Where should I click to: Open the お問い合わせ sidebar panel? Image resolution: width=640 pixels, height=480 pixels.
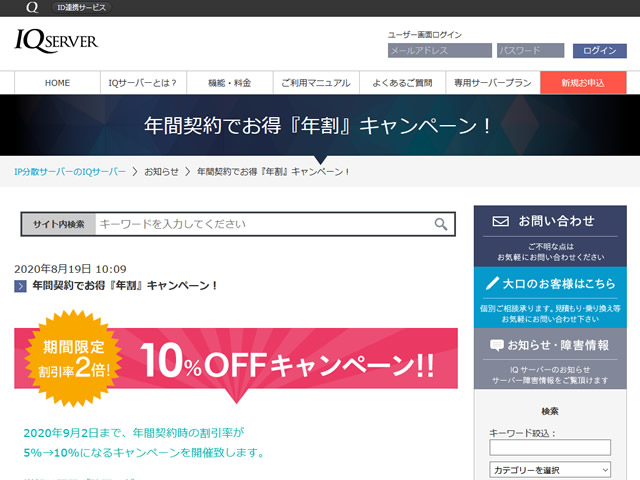(x=550, y=236)
